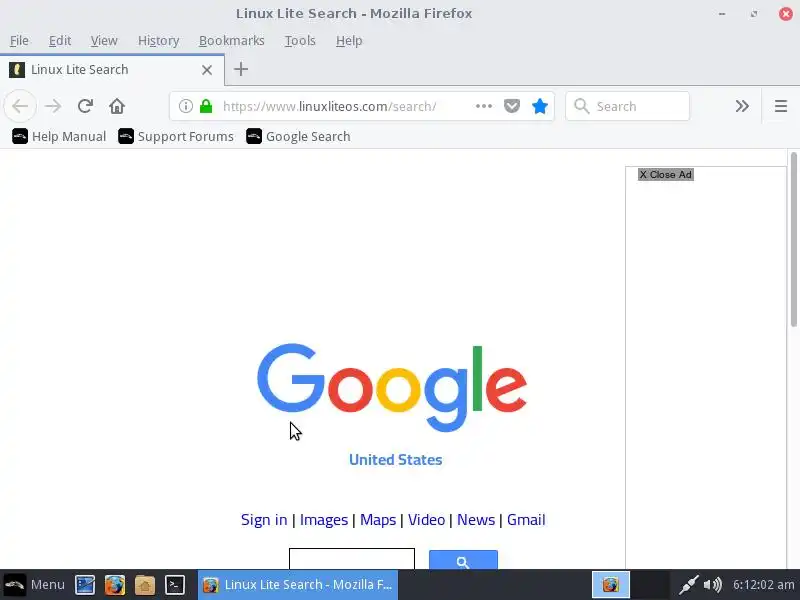The width and height of the screenshot is (800, 600).
Task: Open the Firefox hamburger menu
Action: pos(781,106)
